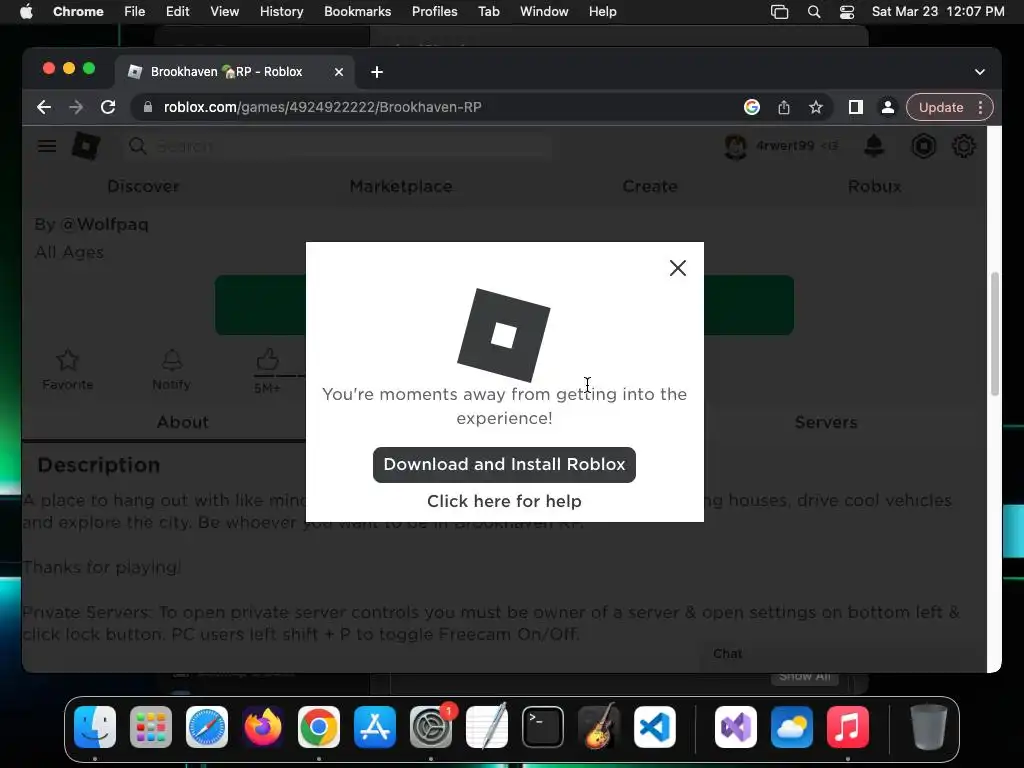Open GarageBand from the Dock
Screen dimensions: 1024x768
coord(599,727)
